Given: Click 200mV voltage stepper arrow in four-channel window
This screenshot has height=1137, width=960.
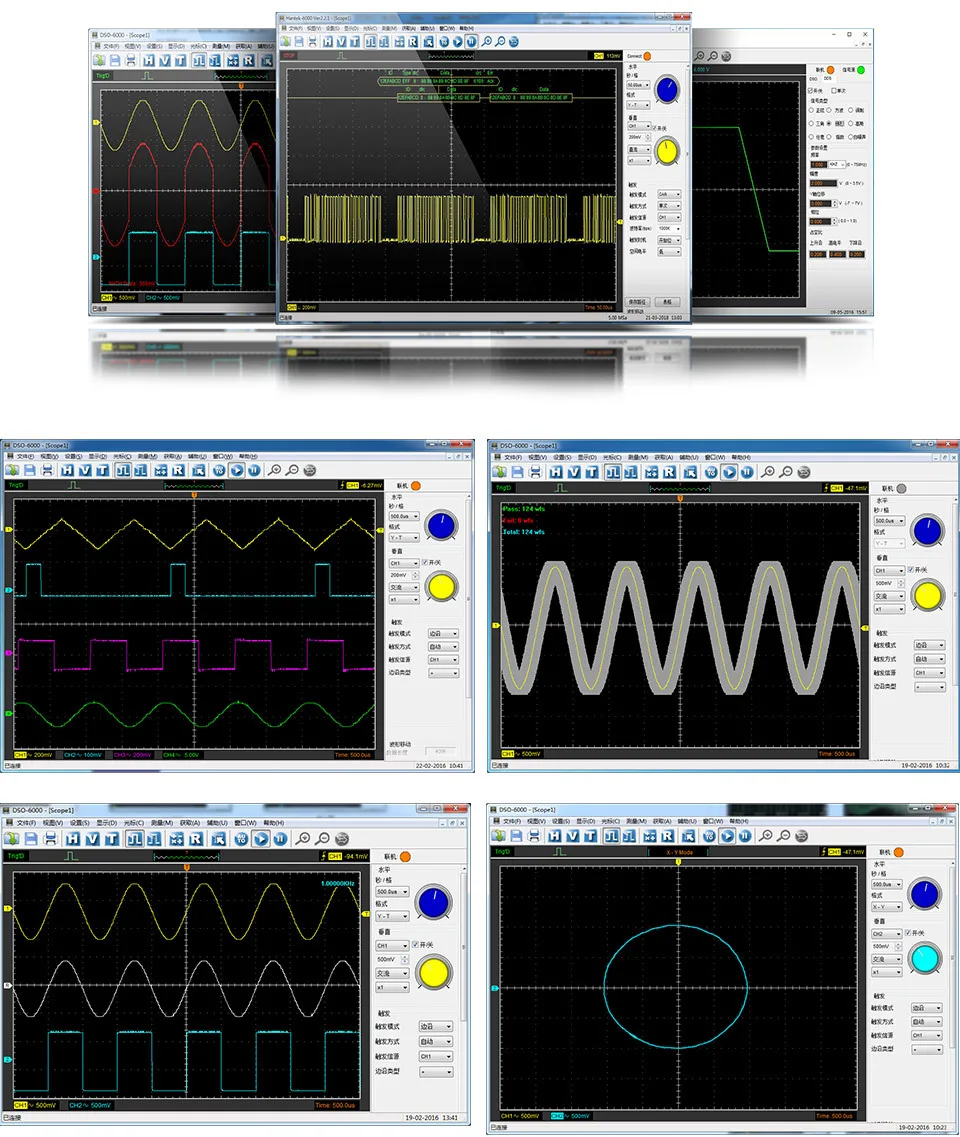Looking at the screenshot, I should (x=415, y=576).
